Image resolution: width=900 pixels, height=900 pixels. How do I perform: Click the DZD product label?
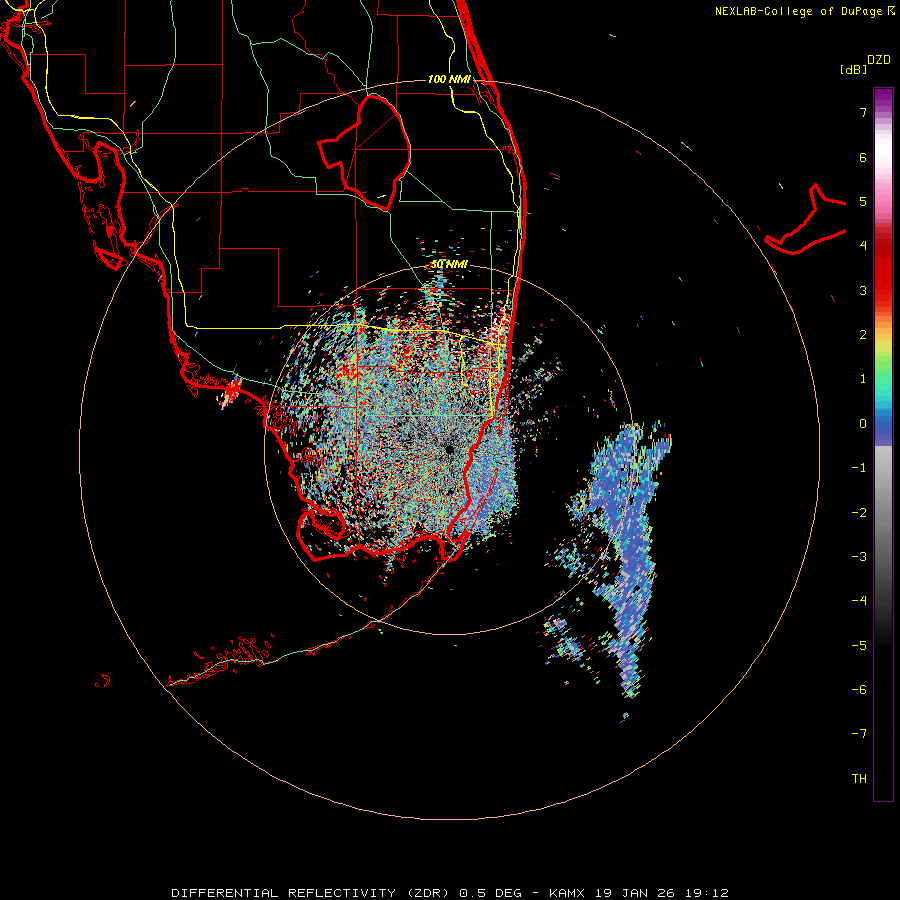(x=879, y=60)
